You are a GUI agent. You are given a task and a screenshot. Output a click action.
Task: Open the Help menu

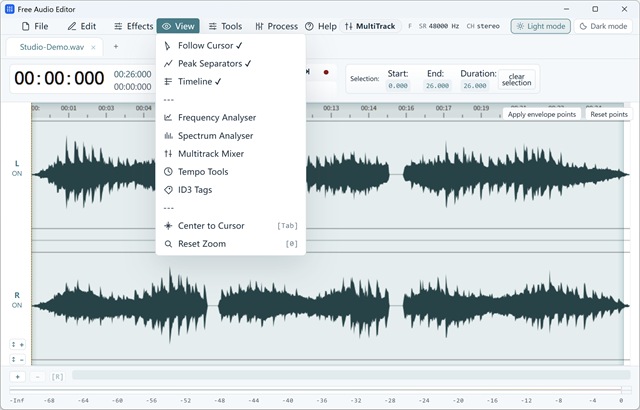pos(321,26)
